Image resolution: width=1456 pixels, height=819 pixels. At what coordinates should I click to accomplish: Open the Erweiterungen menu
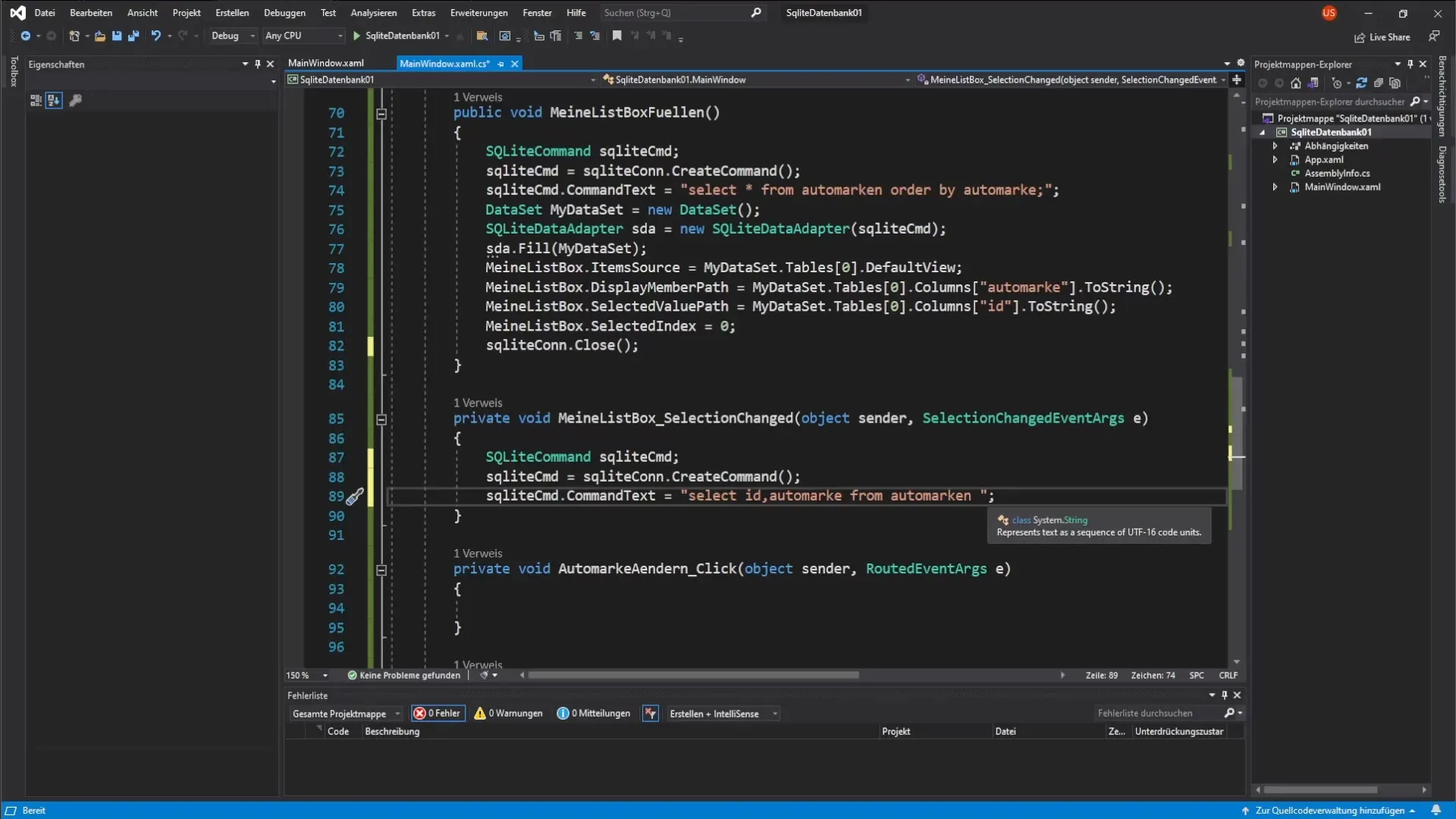479,13
